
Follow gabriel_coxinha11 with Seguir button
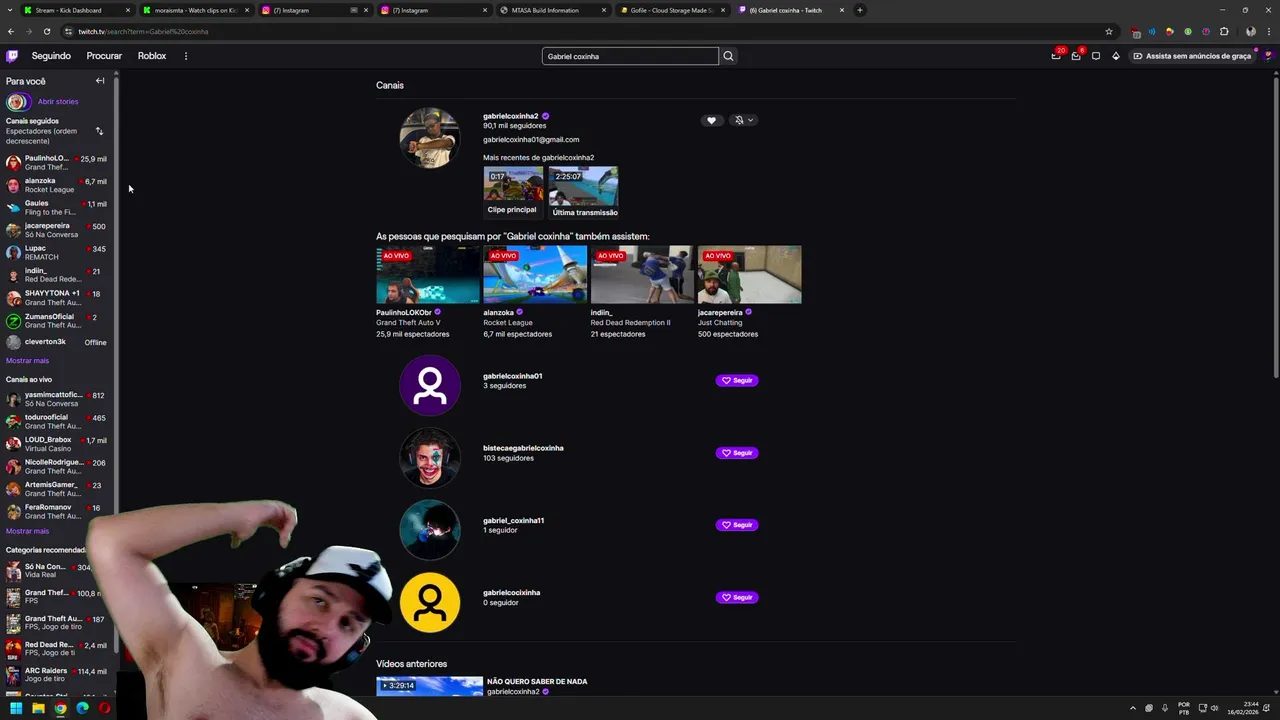(x=737, y=525)
